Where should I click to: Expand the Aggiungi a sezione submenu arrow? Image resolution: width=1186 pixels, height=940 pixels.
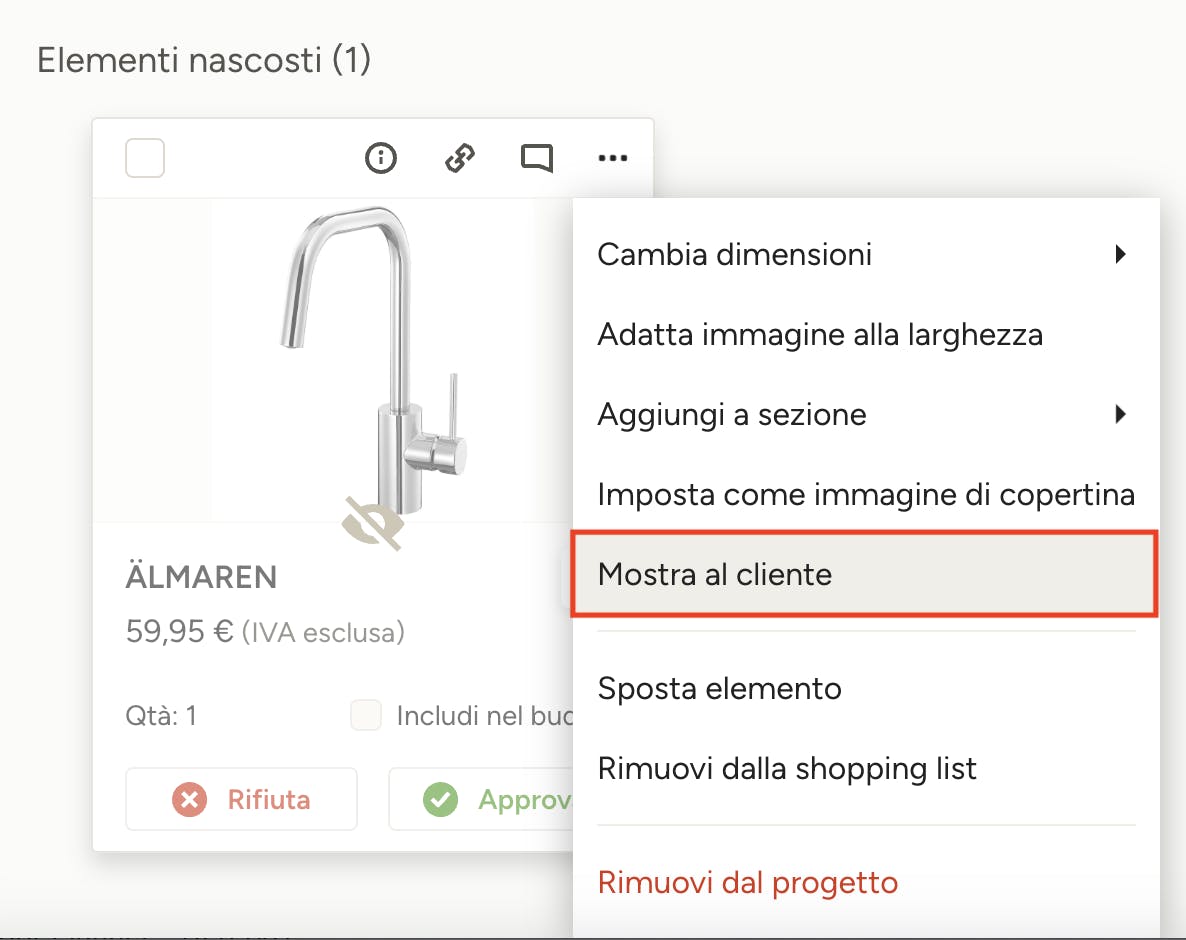pos(1120,413)
